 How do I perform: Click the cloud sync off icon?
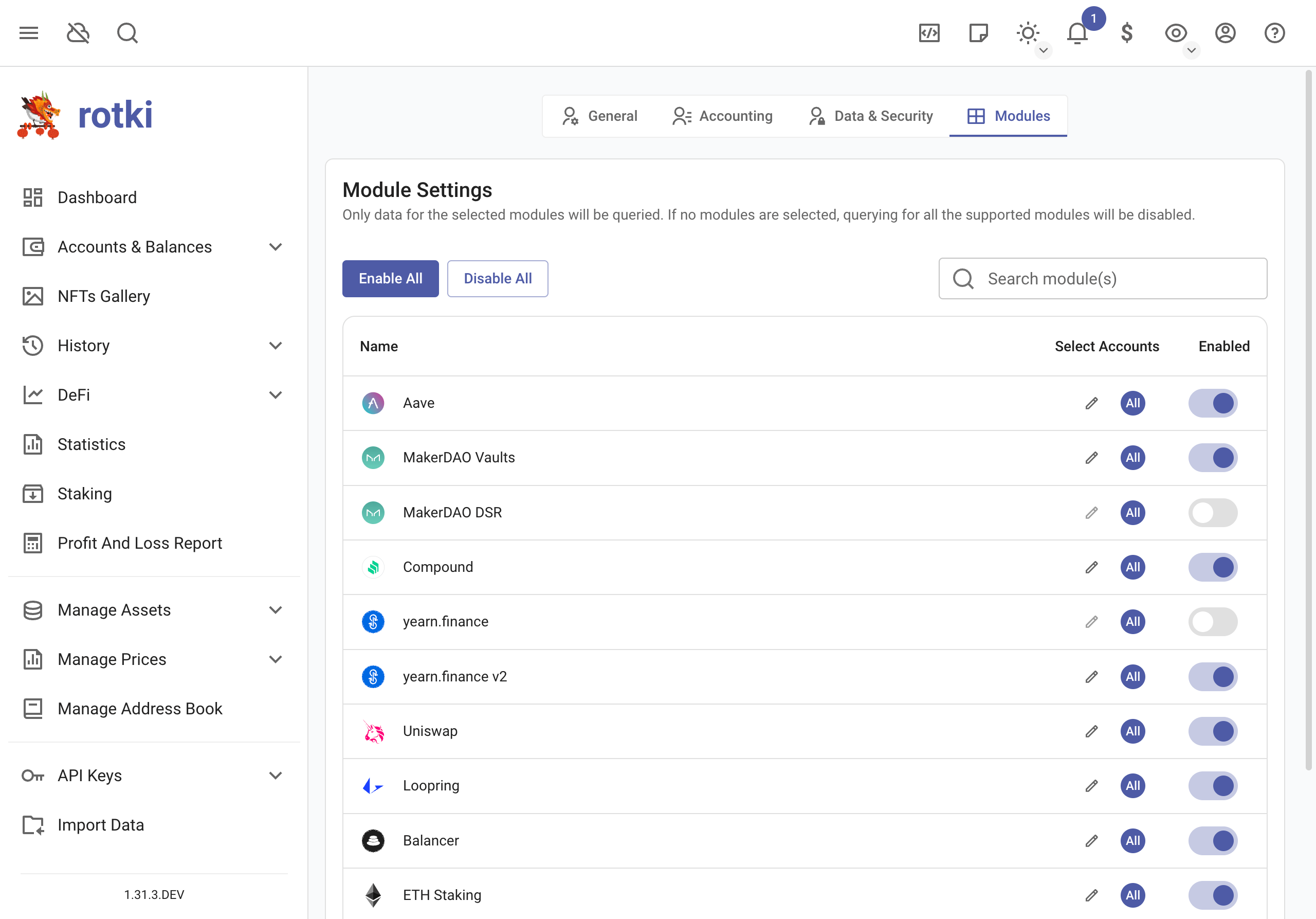point(78,33)
